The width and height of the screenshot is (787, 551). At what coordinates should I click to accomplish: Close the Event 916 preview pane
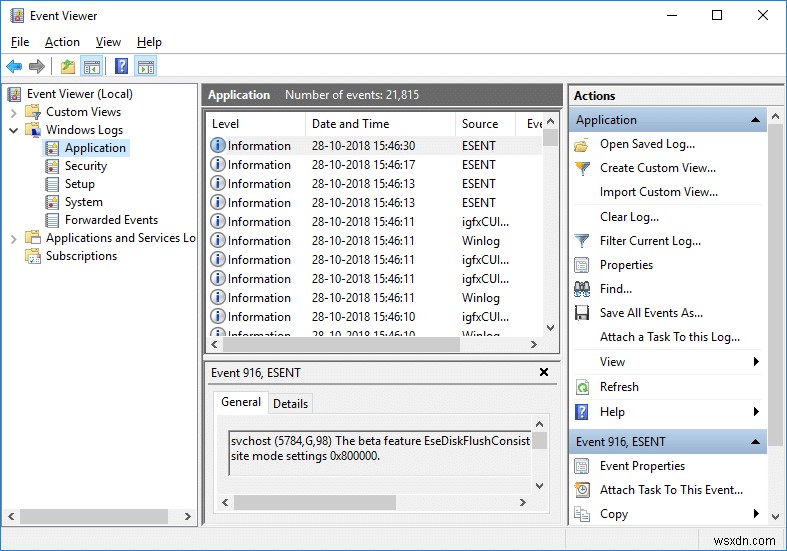coord(544,372)
